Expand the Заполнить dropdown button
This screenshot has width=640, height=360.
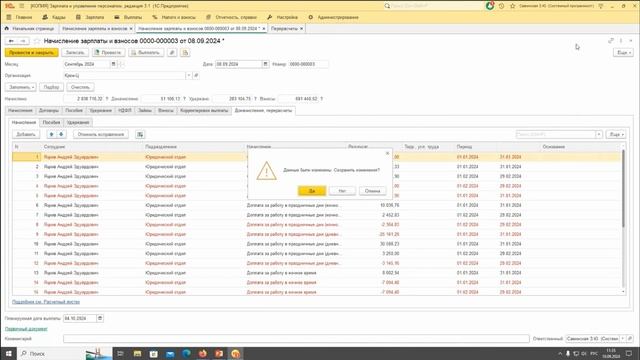tap(20, 87)
